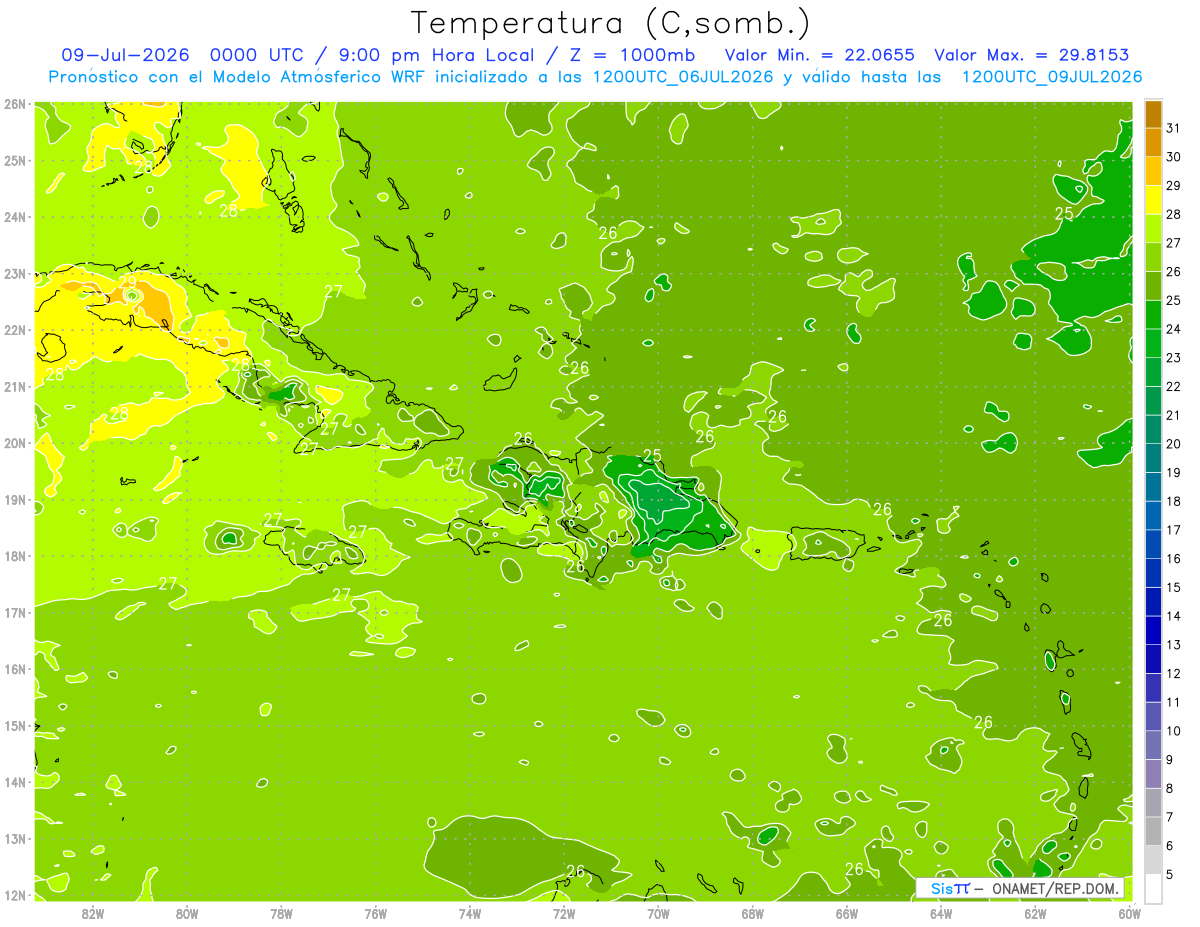The width and height of the screenshot is (1200, 927).
Task: Click the colorbar swatch between 30 and 31
Action: pyautogui.click(x=1153, y=143)
